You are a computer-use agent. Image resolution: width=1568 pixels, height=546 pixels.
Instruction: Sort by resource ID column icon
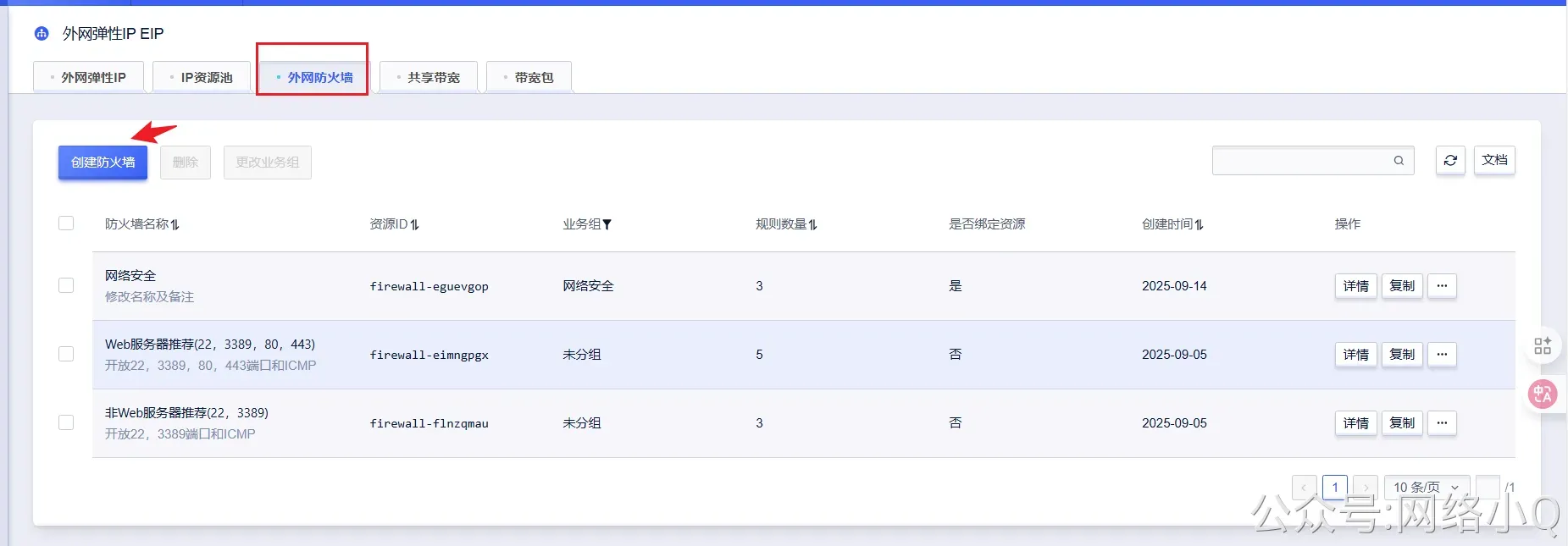(415, 224)
